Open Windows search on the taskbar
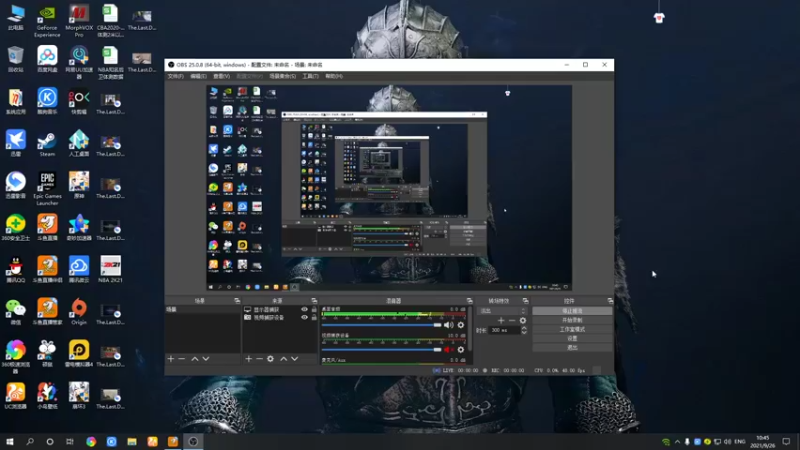 click(30, 441)
